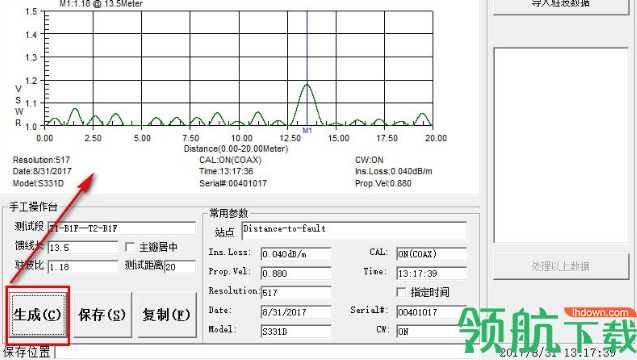Edit the CW field showing ON
This screenshot has height=360, width=637.
[x=431, y=331]
